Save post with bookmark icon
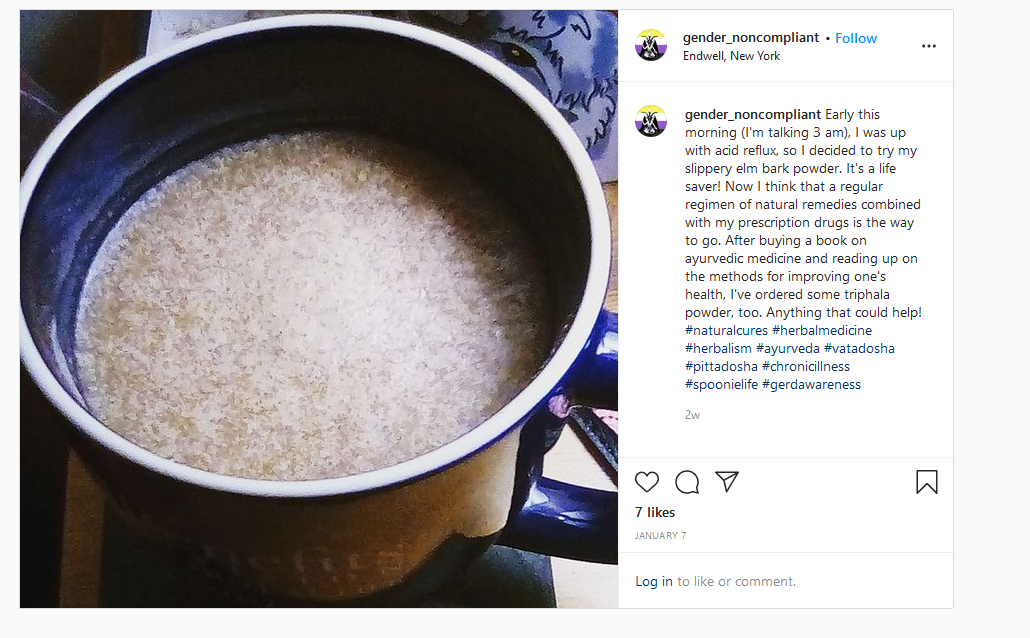 click(x=927, y=482)
